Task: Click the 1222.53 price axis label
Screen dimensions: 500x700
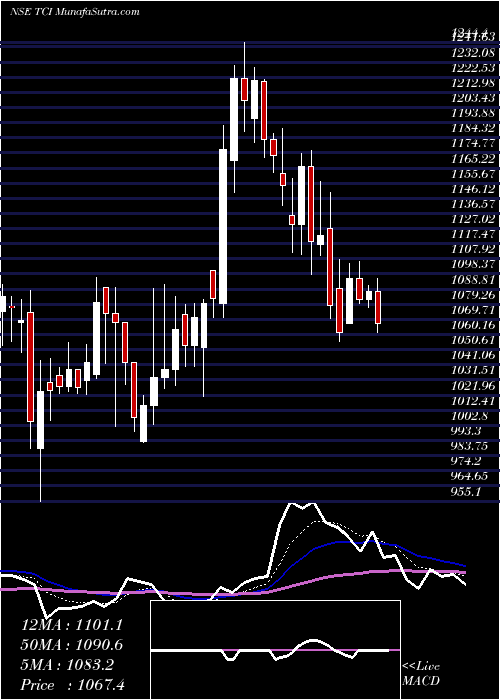Action: click(x=473, y=69)
